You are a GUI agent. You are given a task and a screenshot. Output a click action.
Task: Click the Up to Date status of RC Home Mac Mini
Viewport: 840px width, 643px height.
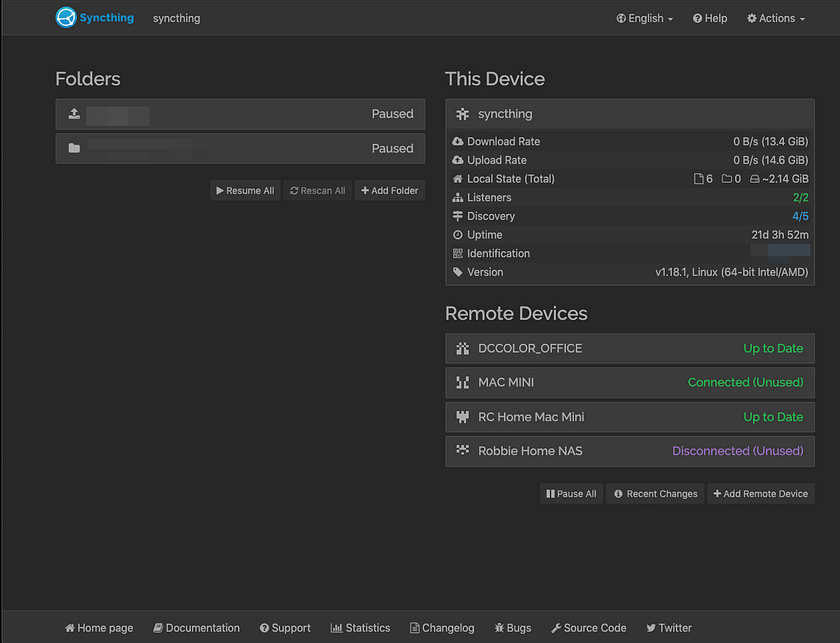pyautogui.click(x=773, y=417)
